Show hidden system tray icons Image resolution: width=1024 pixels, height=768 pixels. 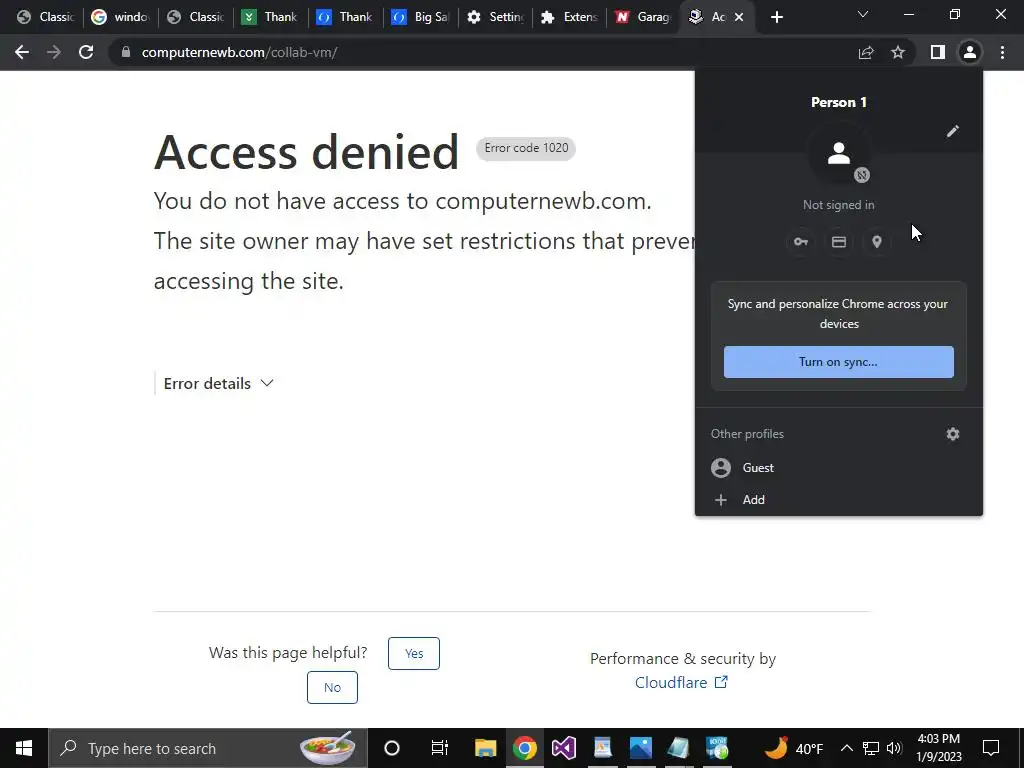tap(846, 748)
